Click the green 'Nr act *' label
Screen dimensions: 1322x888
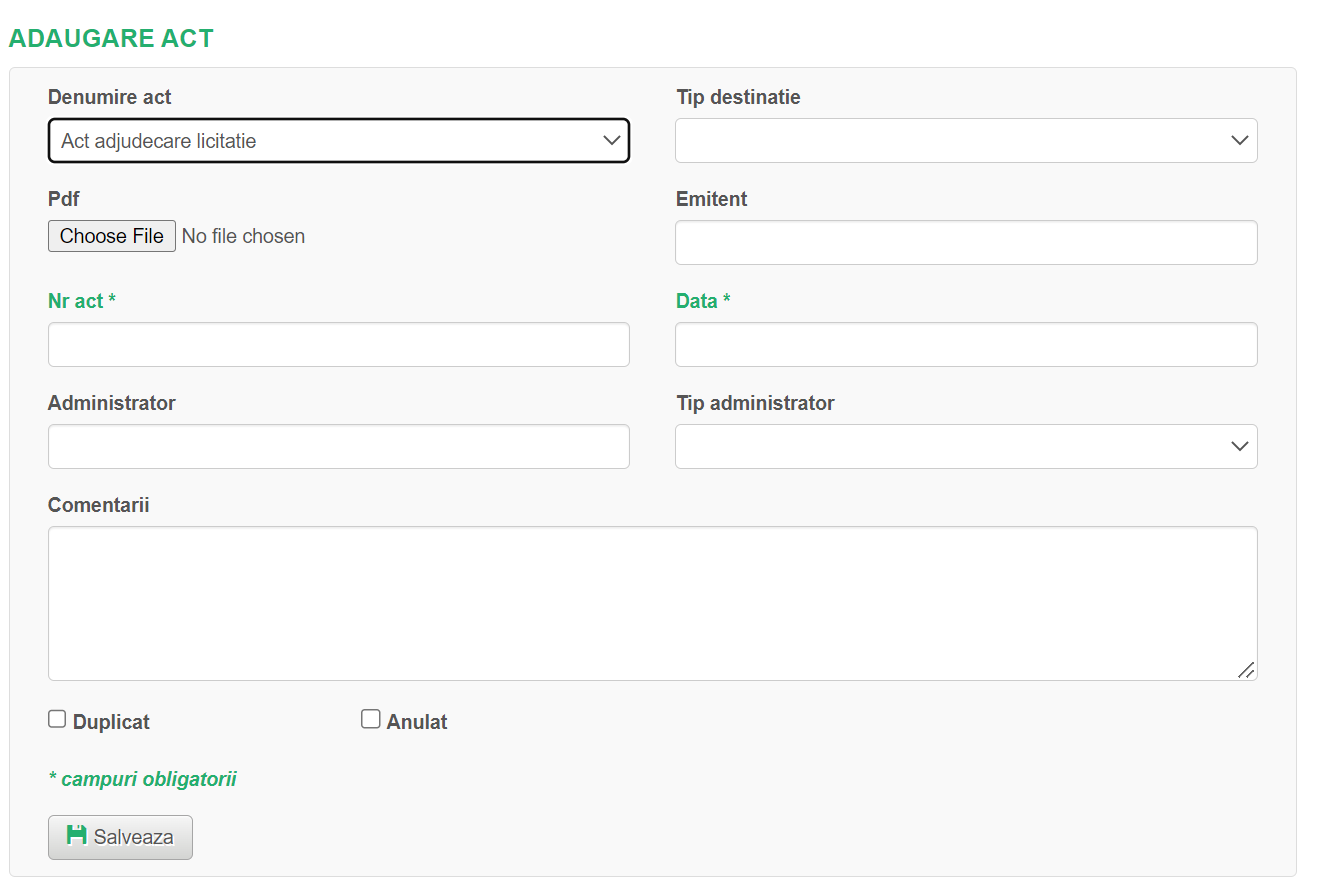click(x=82, y=301)
